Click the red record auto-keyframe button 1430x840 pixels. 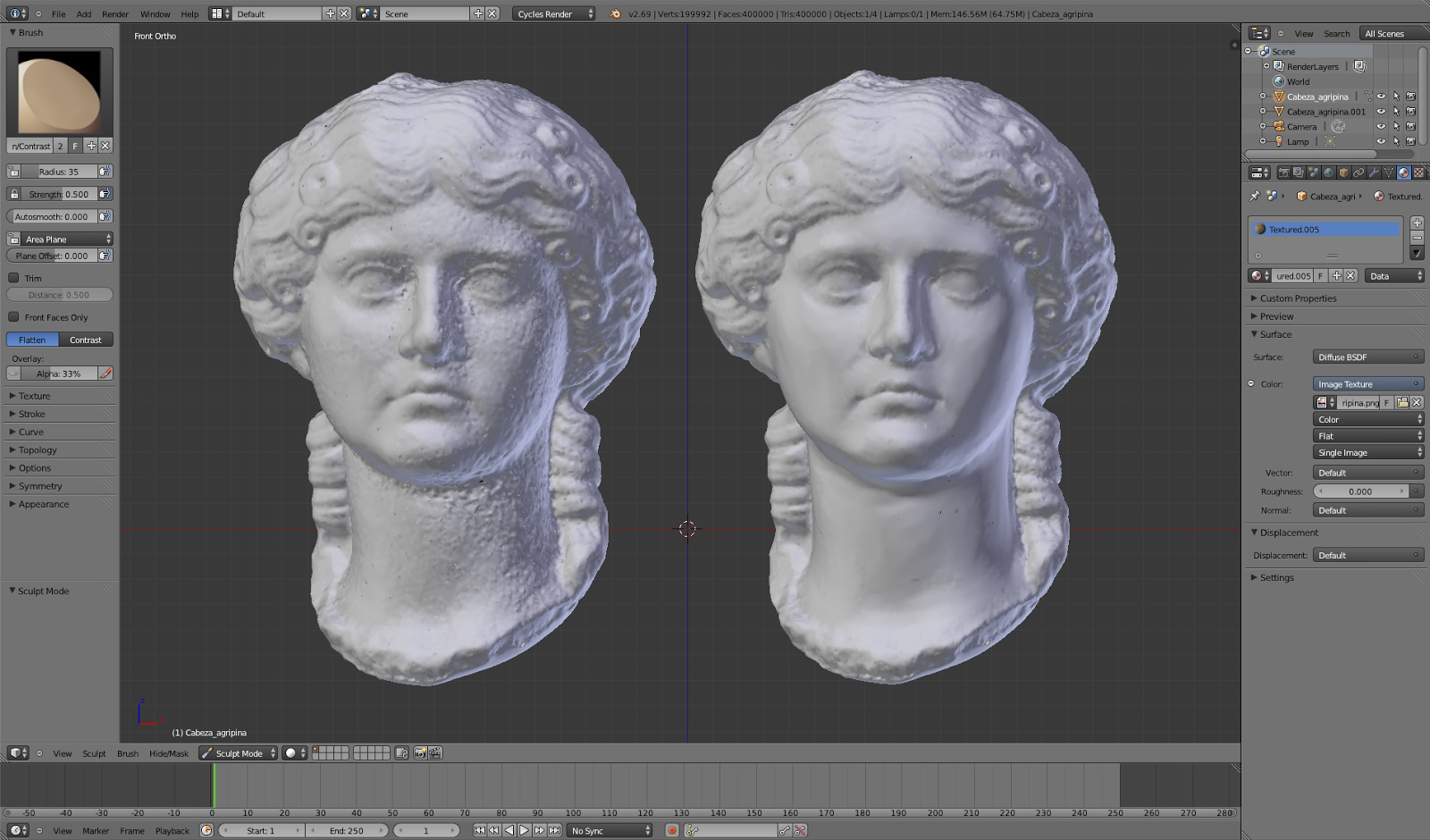pos(672,830)
